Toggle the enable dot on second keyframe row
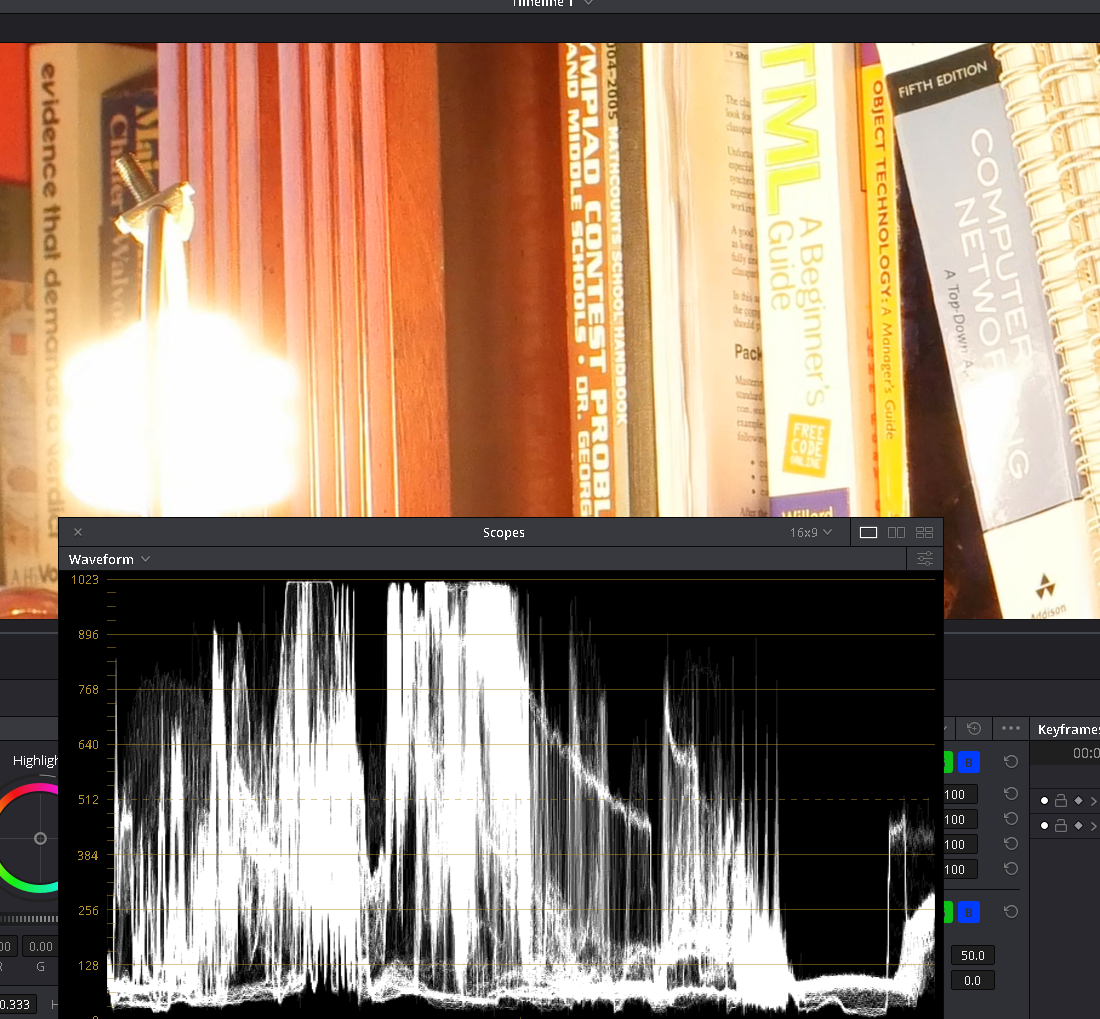The height and width of the screenshot is (1019, 1100). tap(1044, 825)
